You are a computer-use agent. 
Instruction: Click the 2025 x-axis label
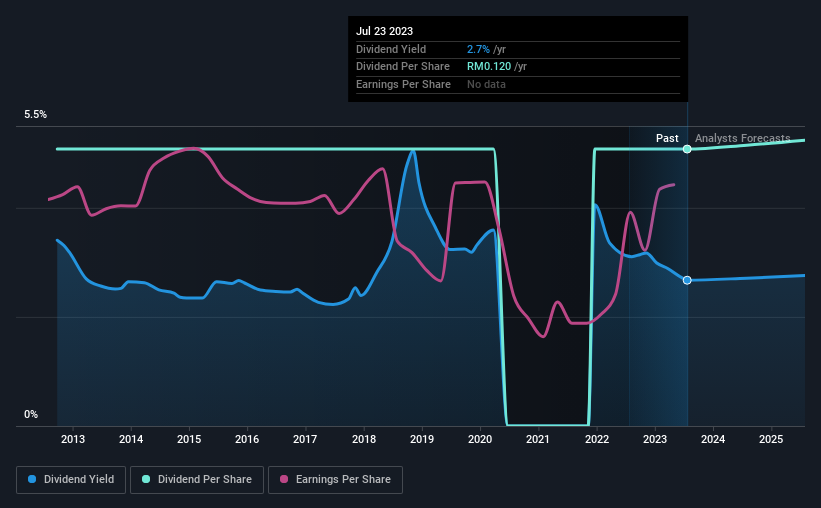(x=771, y=439)
